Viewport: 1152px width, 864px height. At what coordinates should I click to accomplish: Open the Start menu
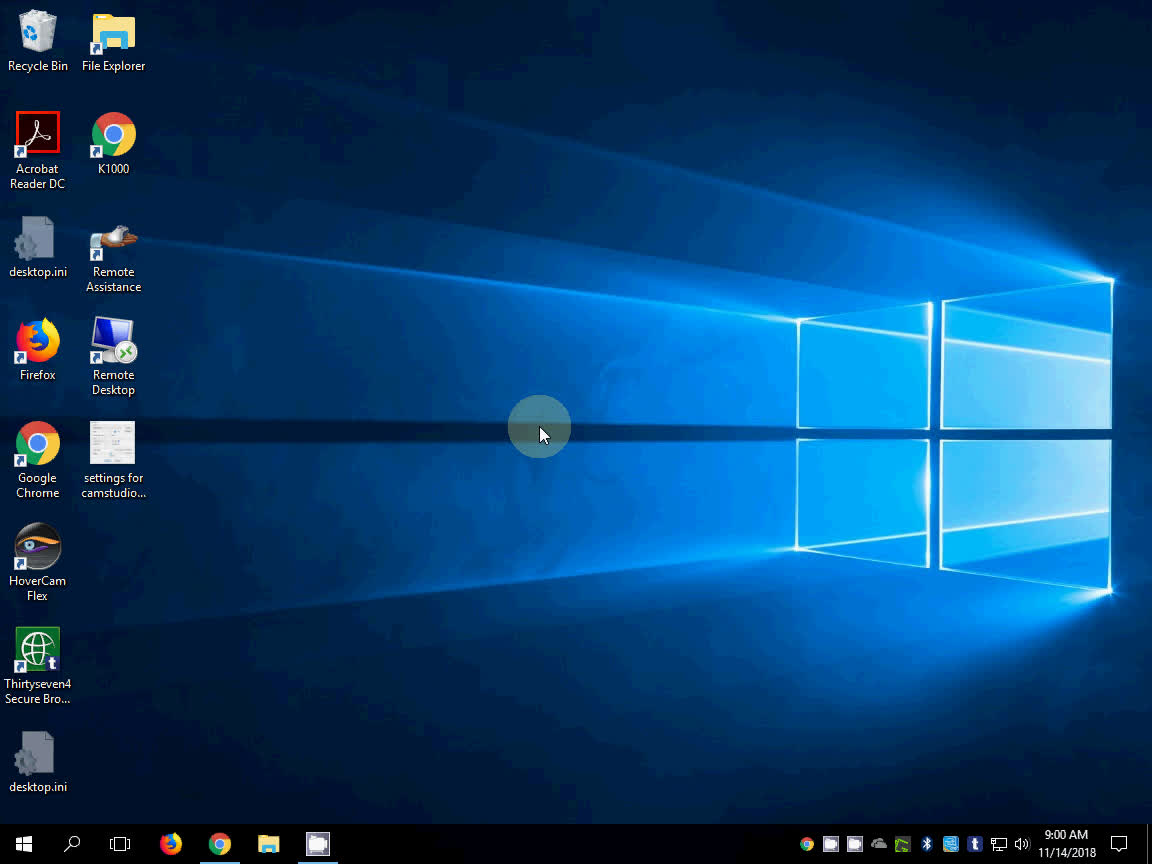[22, 844]
